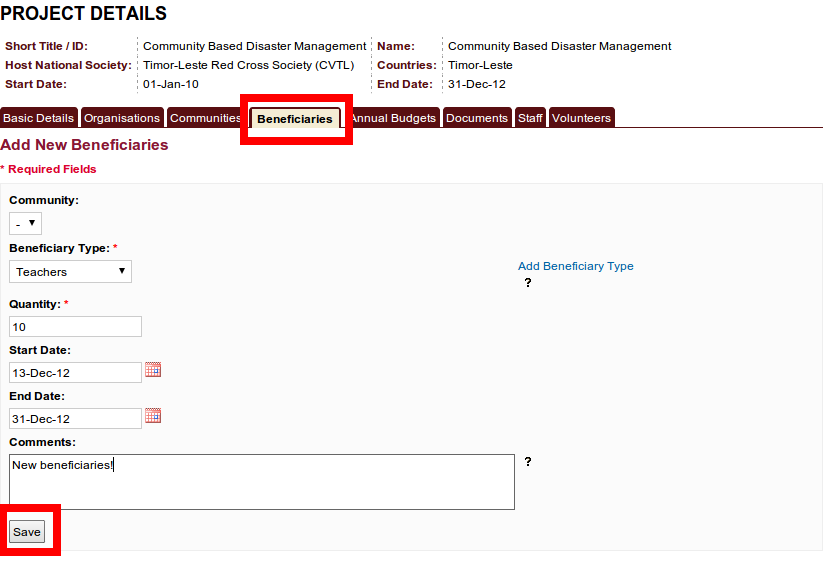Click help question mark beside Comments box

528,462
